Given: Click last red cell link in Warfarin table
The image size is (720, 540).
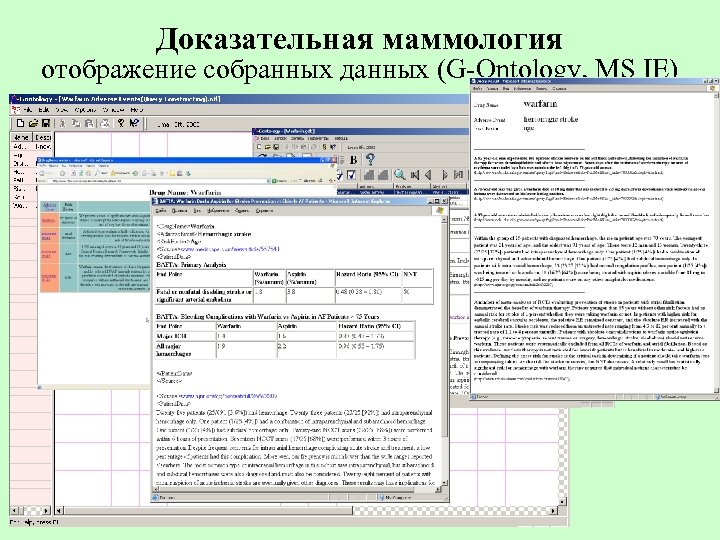Looking at the screenshot, I should [x=49, y=277].
